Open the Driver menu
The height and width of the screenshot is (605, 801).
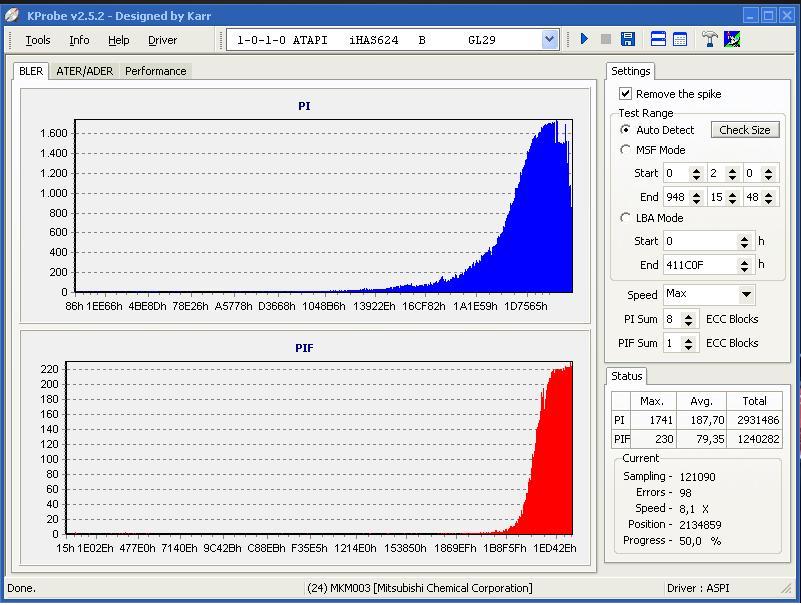(x=162, y=40)
